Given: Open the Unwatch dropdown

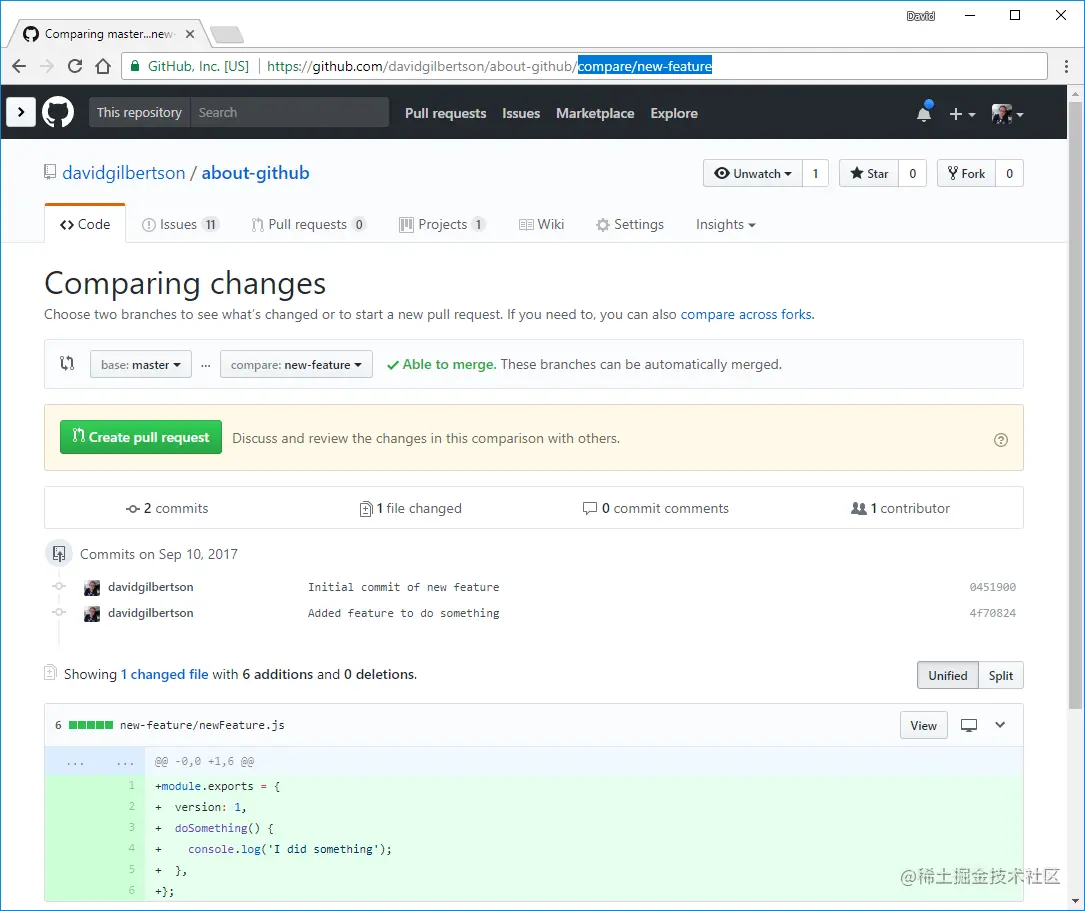Looking at the screenshot, I should tap(753, 174).
